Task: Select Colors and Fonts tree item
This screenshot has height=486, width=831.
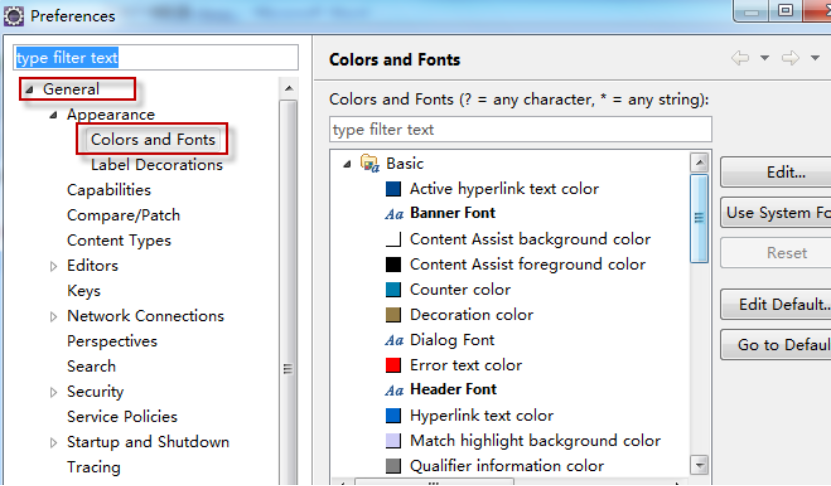Action: [x=153, y=139]
